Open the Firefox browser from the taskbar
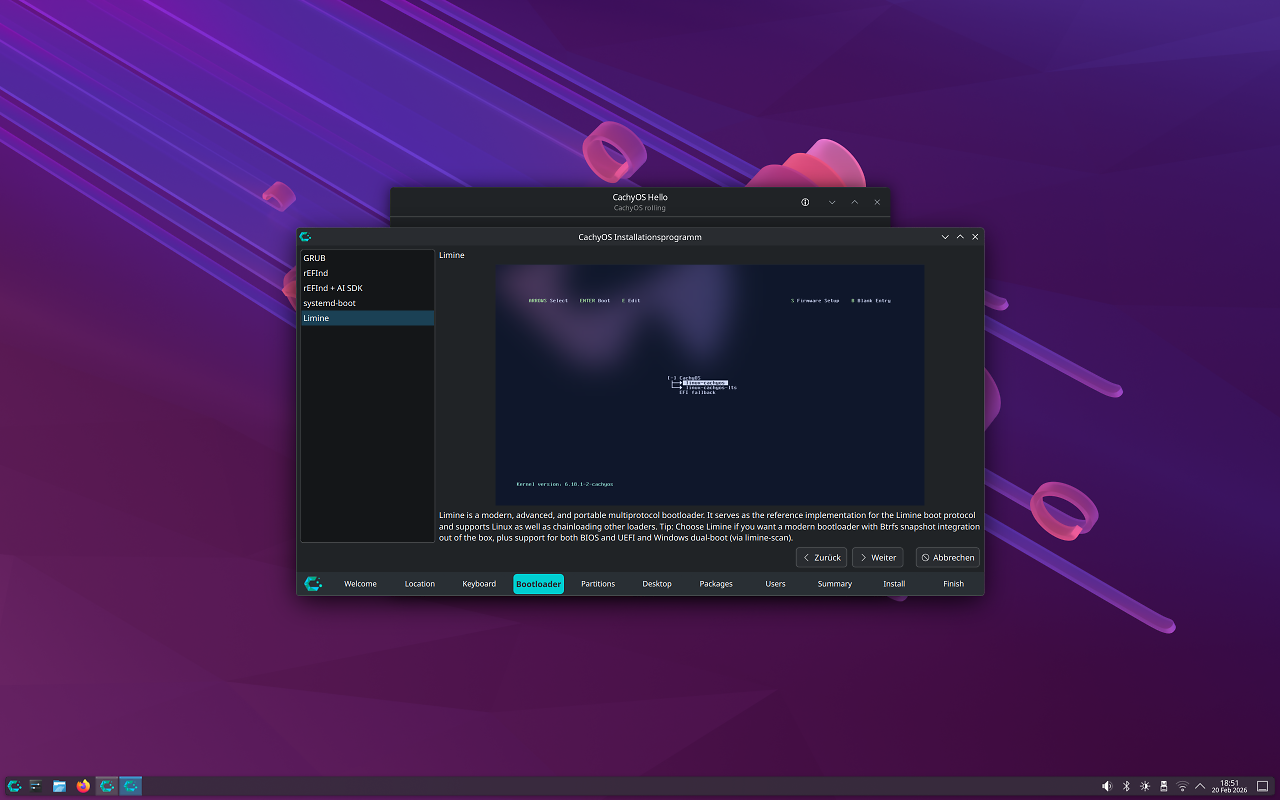Screen dimensions: 1280x800 pyautogui.click(x=83, y=786)
